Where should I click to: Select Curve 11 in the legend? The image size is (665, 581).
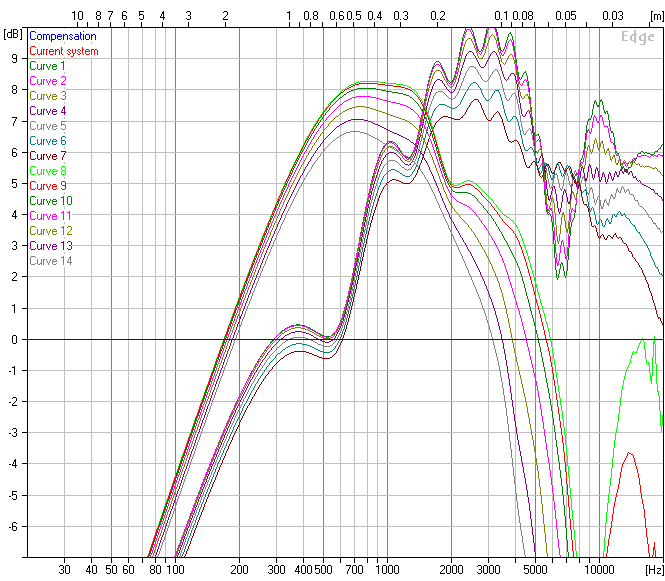50,216
